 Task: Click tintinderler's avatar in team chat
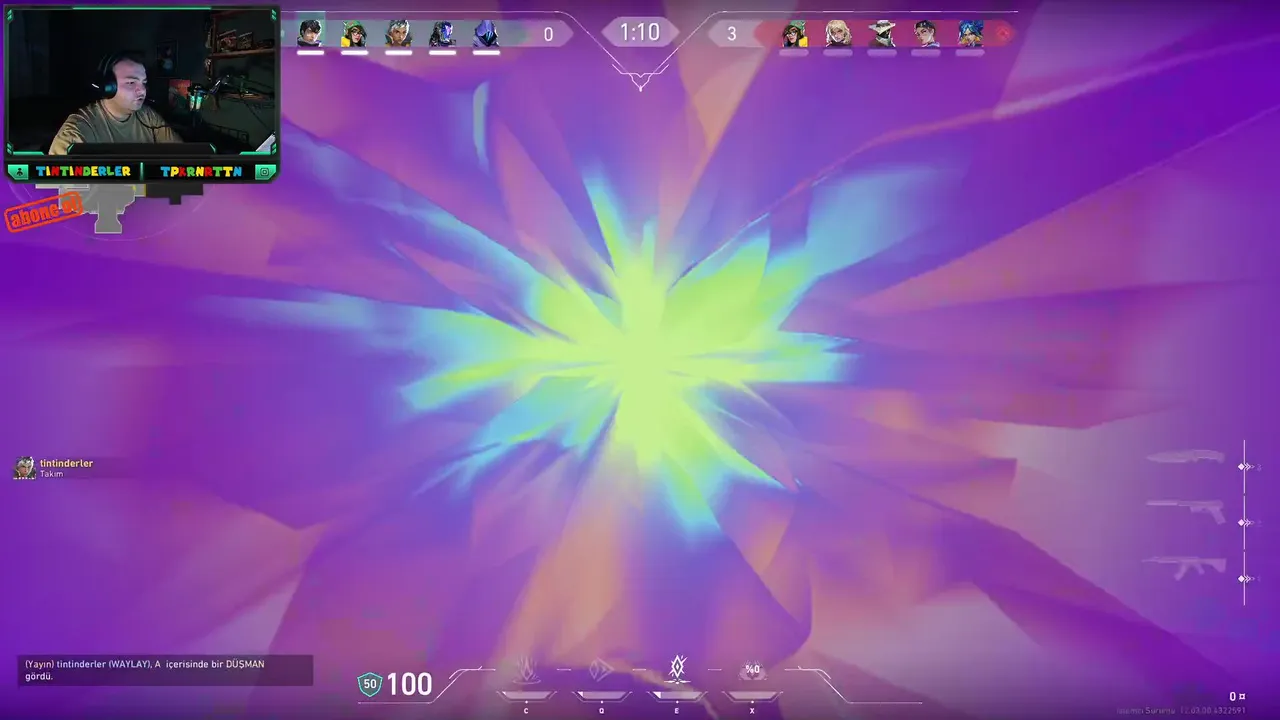[25, 468]
